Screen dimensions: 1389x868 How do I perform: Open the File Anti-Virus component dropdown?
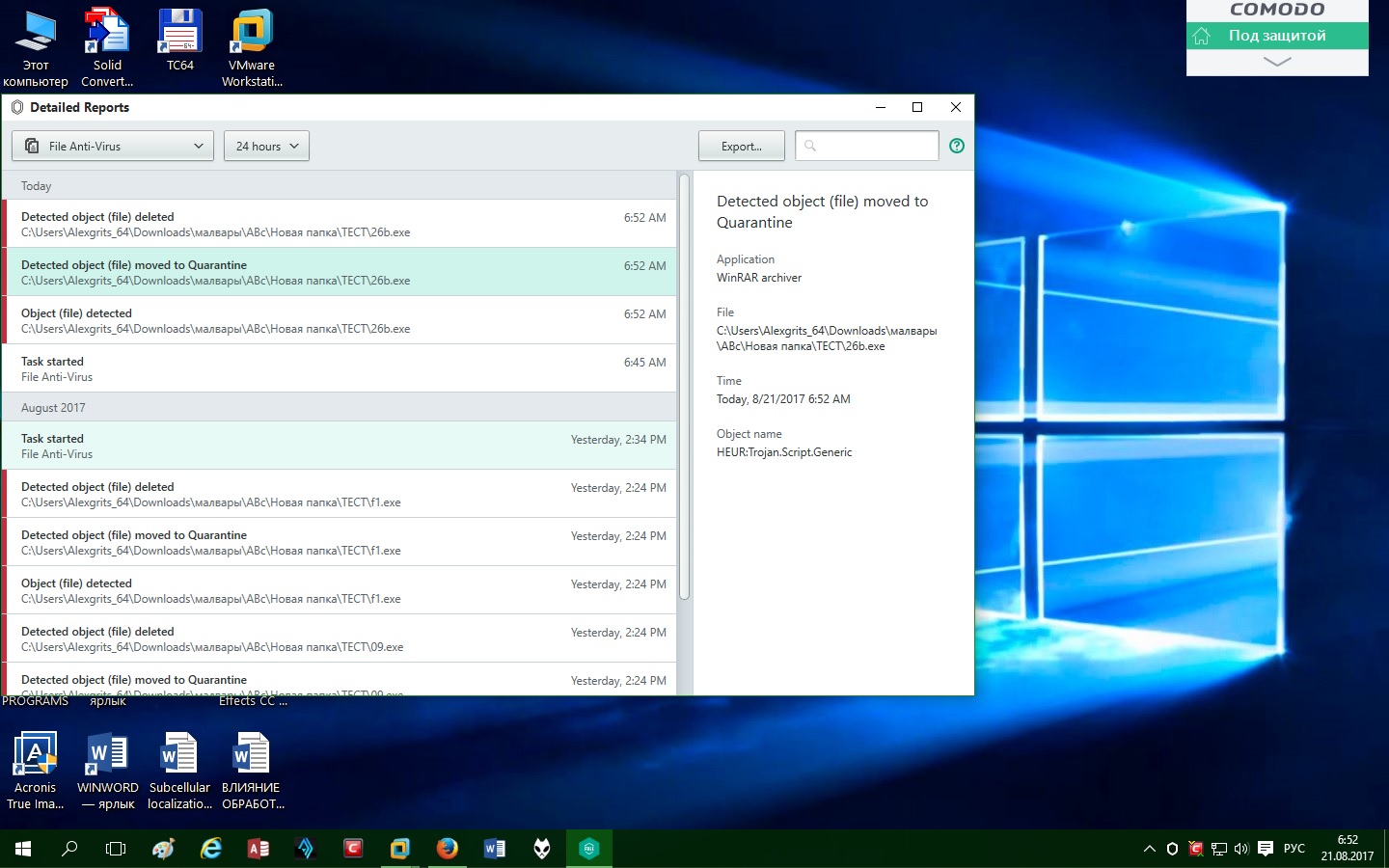(x=113, y=147)
